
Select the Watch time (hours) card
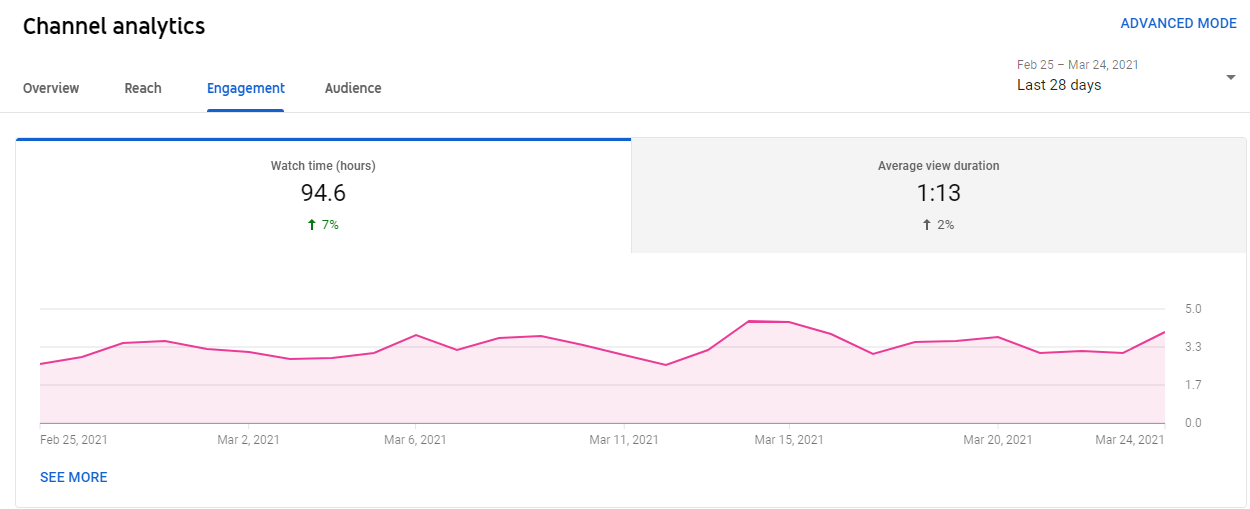(323, 195)
